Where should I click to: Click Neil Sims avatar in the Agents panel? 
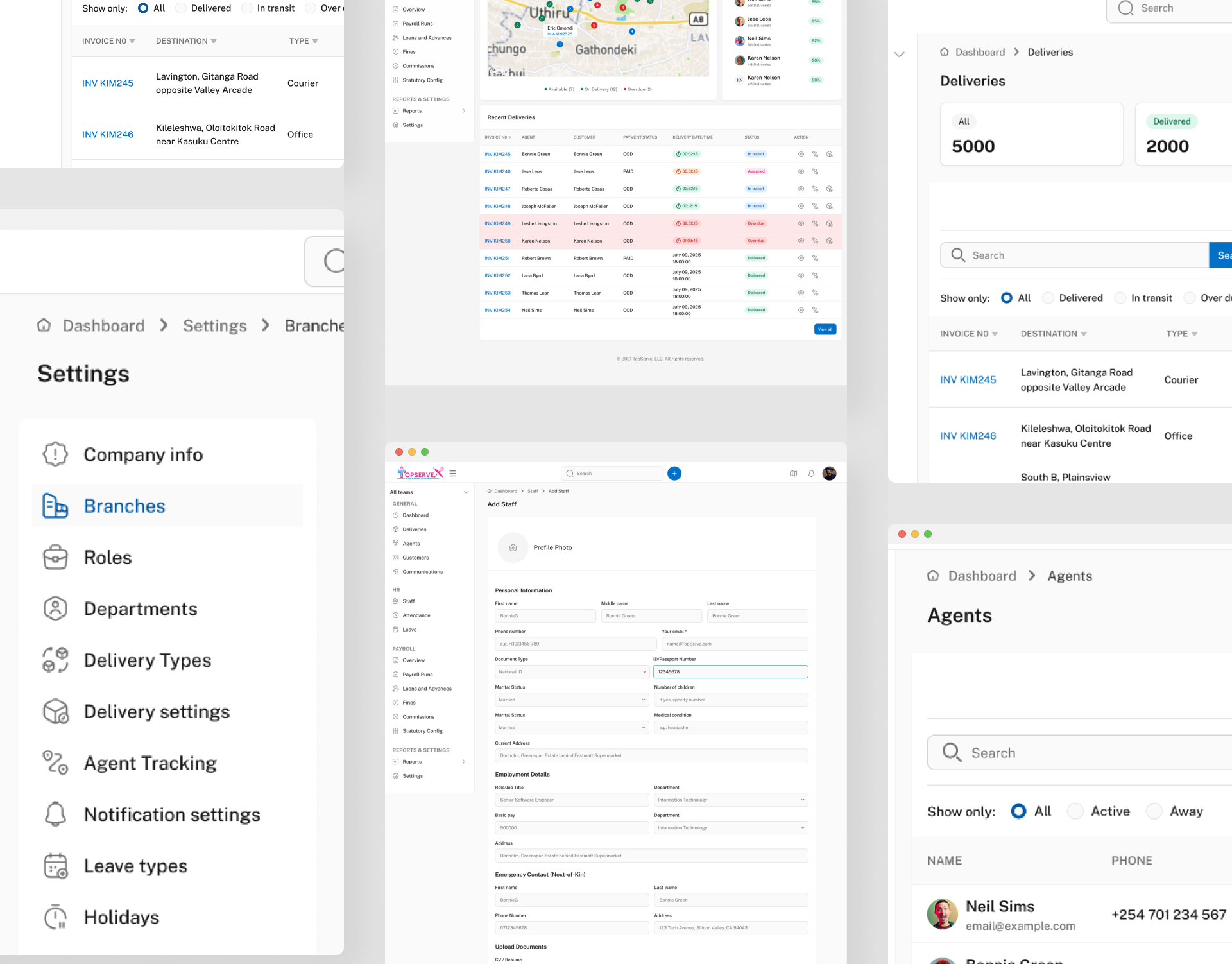(x=943, y=914)
